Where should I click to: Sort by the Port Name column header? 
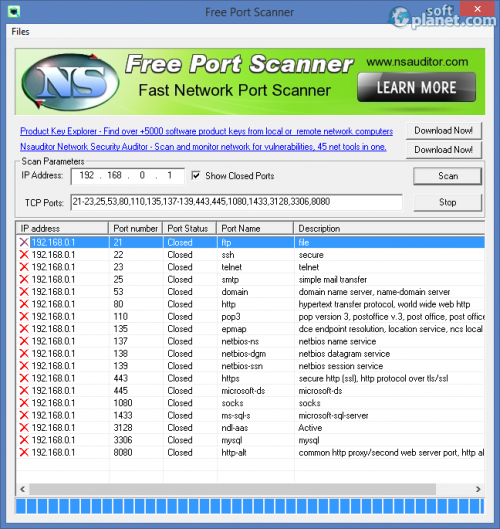tap(255, 228)
